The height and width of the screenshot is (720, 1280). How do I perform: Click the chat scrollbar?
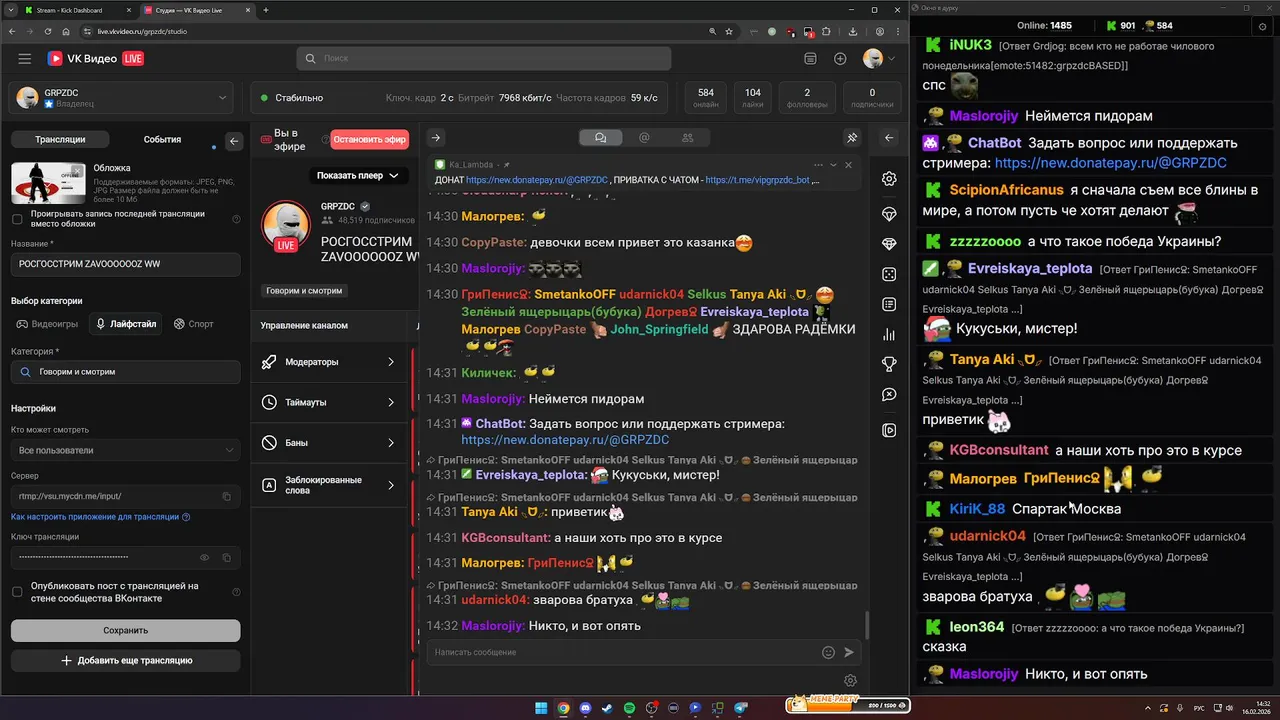tap(866, 626)
